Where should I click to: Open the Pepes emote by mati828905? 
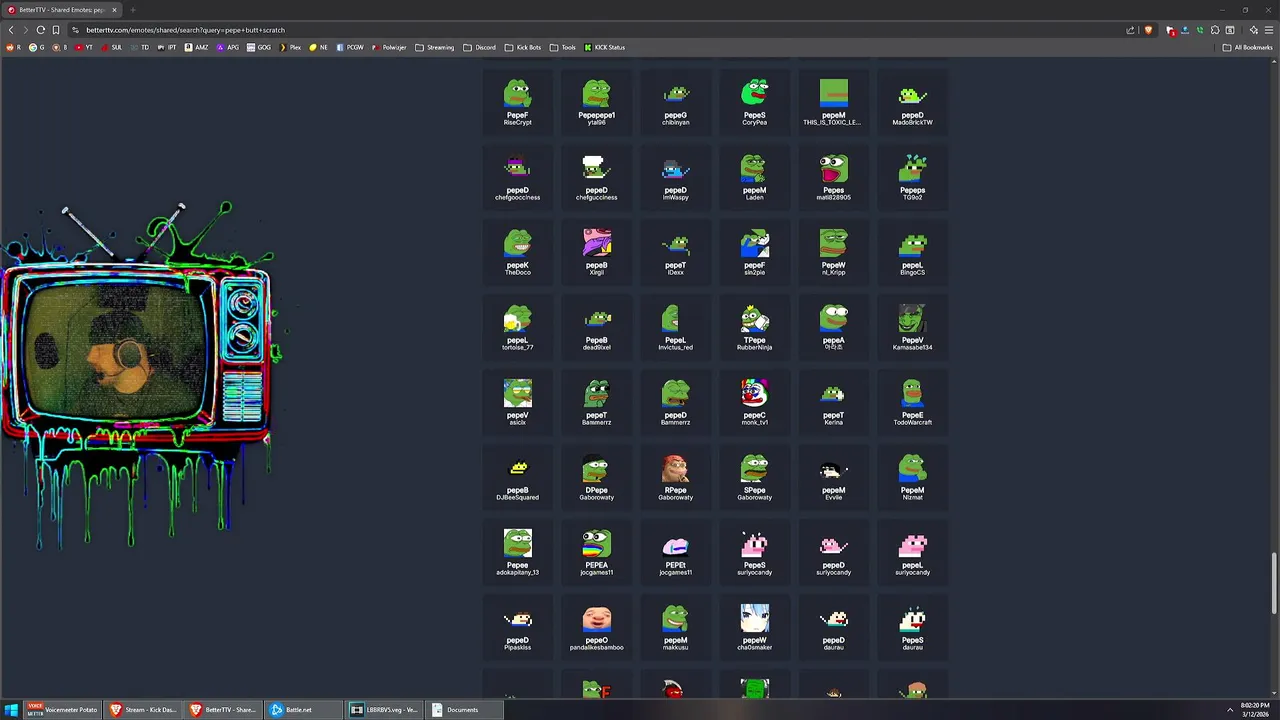click(833, 177)
